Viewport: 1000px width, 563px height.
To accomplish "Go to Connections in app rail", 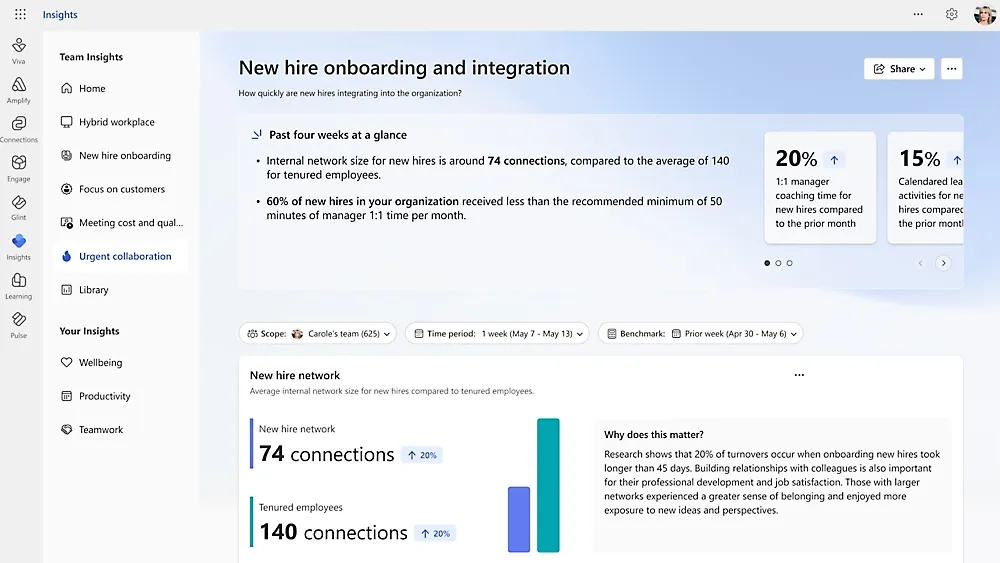I will [18, 127].
